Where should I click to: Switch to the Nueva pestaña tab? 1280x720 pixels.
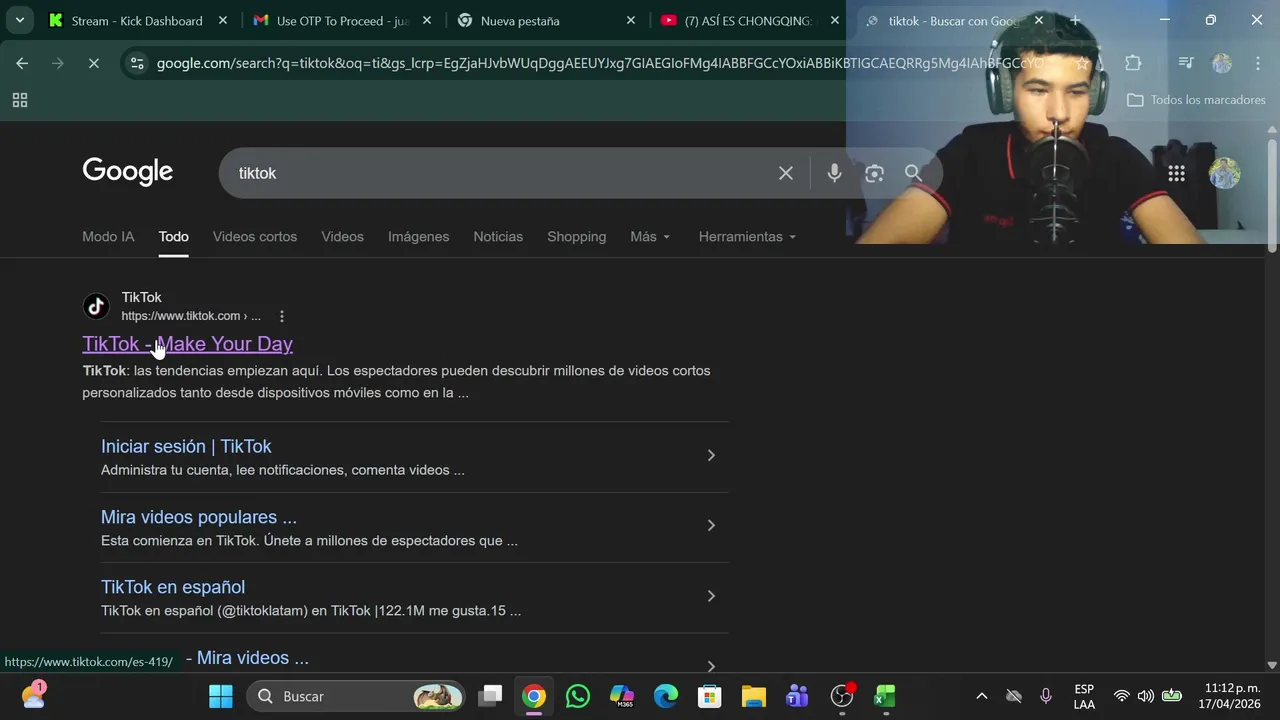[547, 20]
